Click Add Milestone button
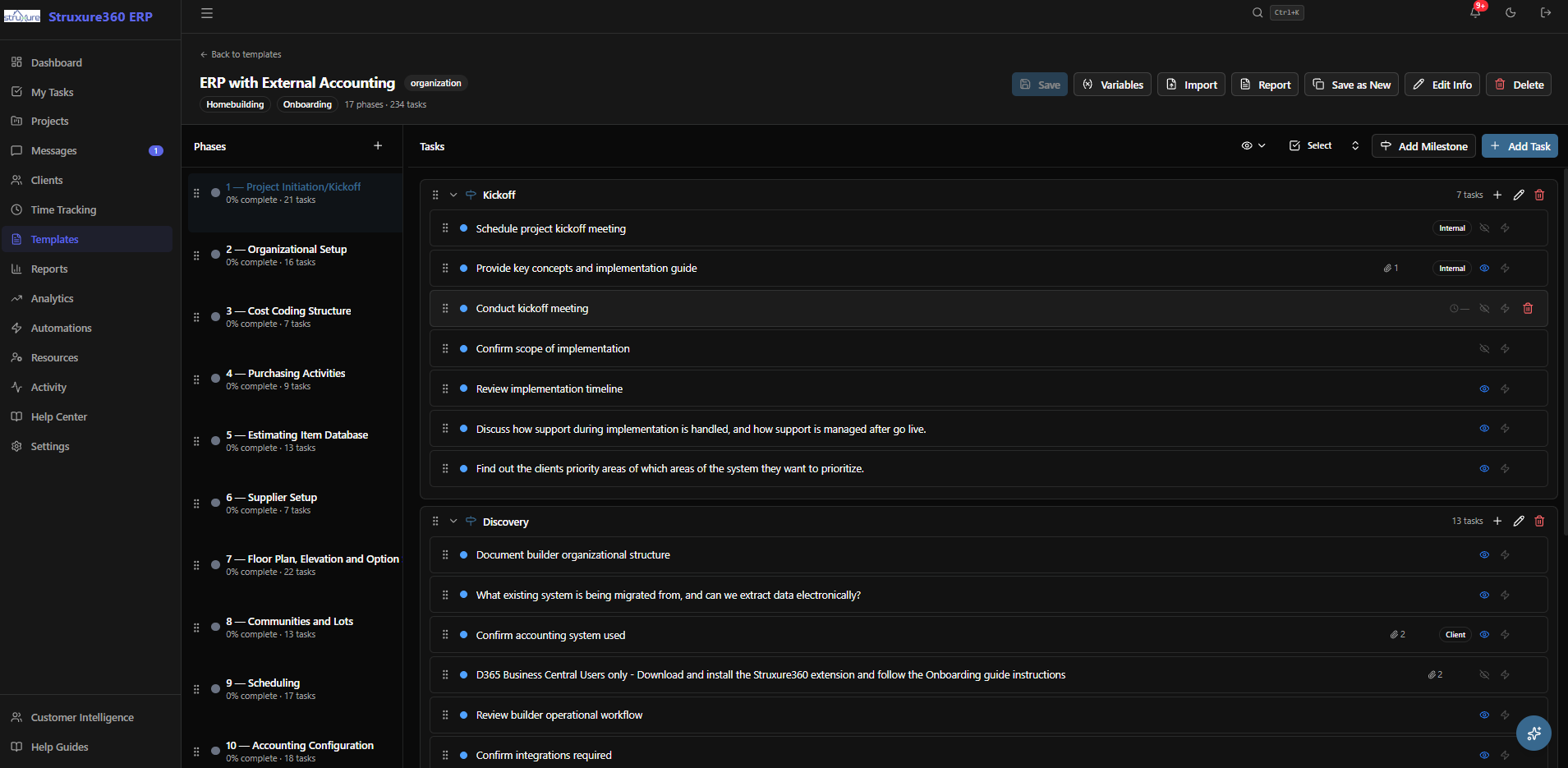 (1423, 146)
